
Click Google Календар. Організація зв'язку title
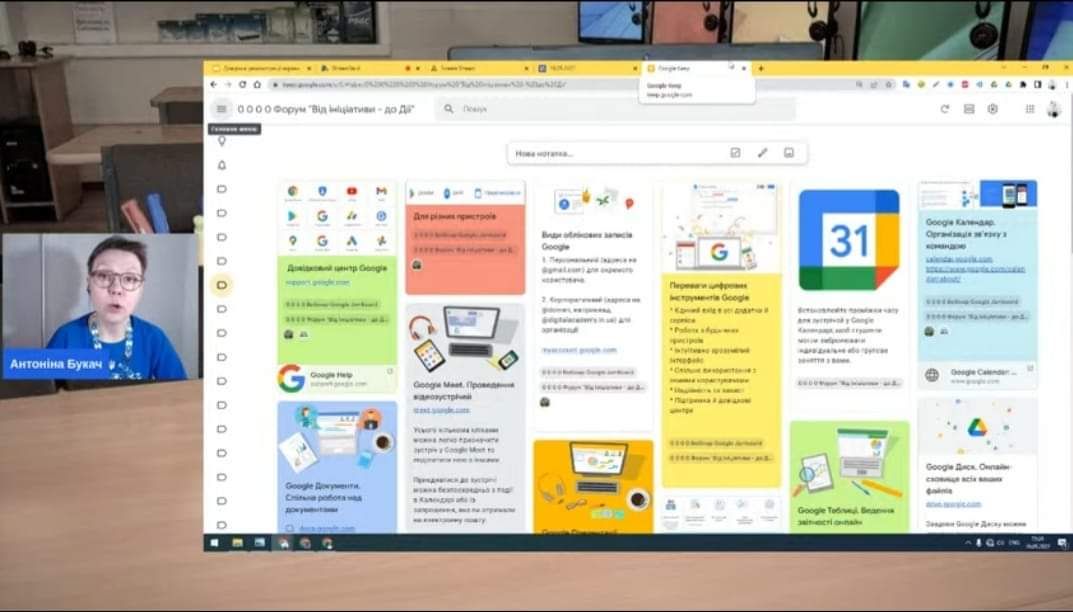click(966, 234)
